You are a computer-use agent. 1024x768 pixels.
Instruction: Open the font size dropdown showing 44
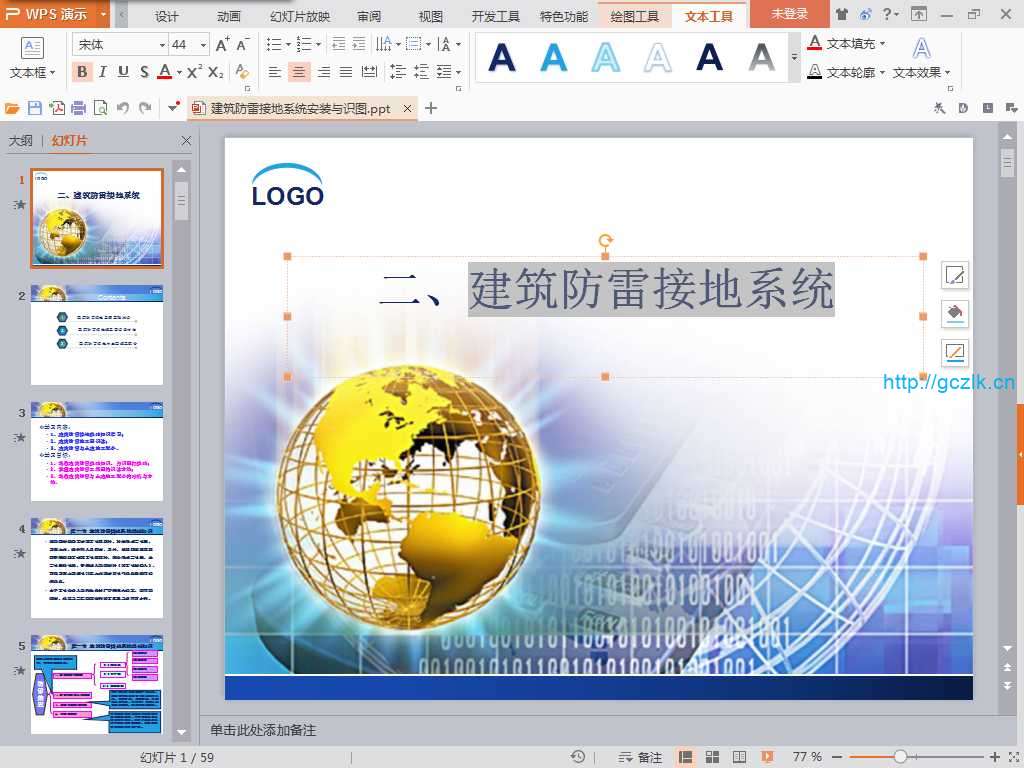(x=203, y=45)
